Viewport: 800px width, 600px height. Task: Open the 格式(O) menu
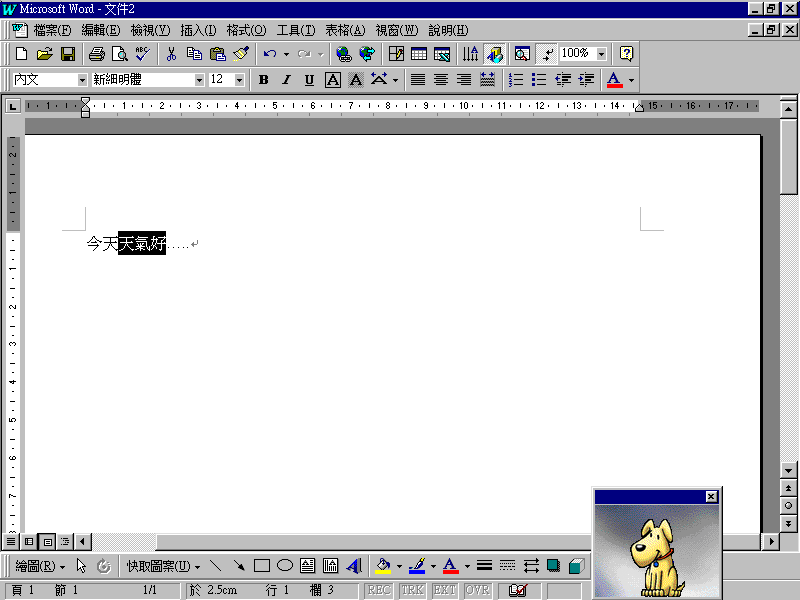pos(246,30)
